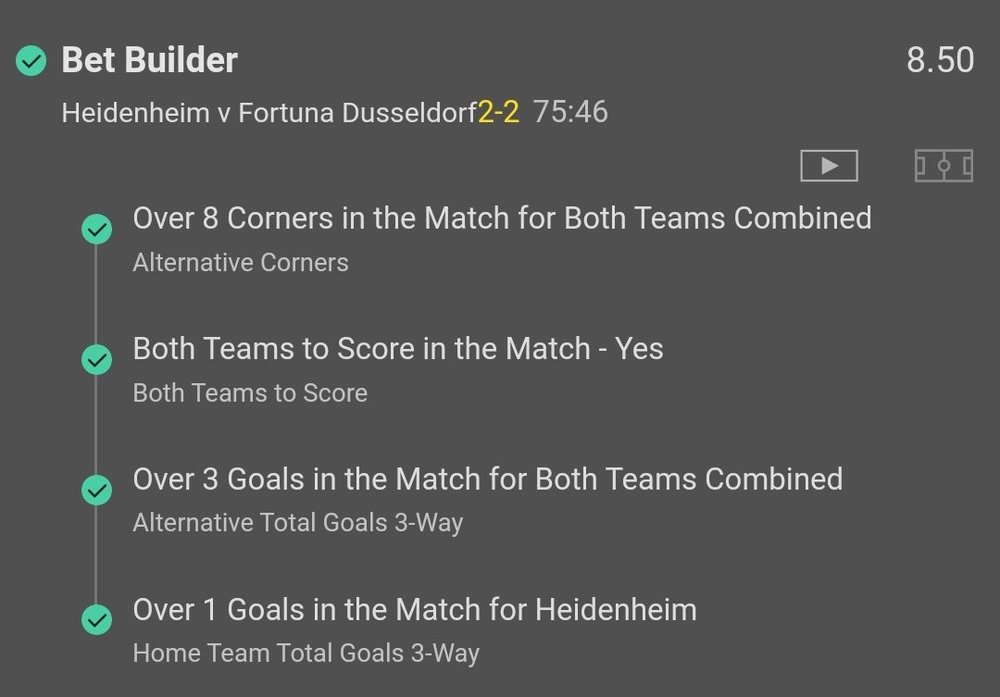Viewport: 1000px width, 697px height.
Task: Select the Bet Builder heading
Action: 150,60
